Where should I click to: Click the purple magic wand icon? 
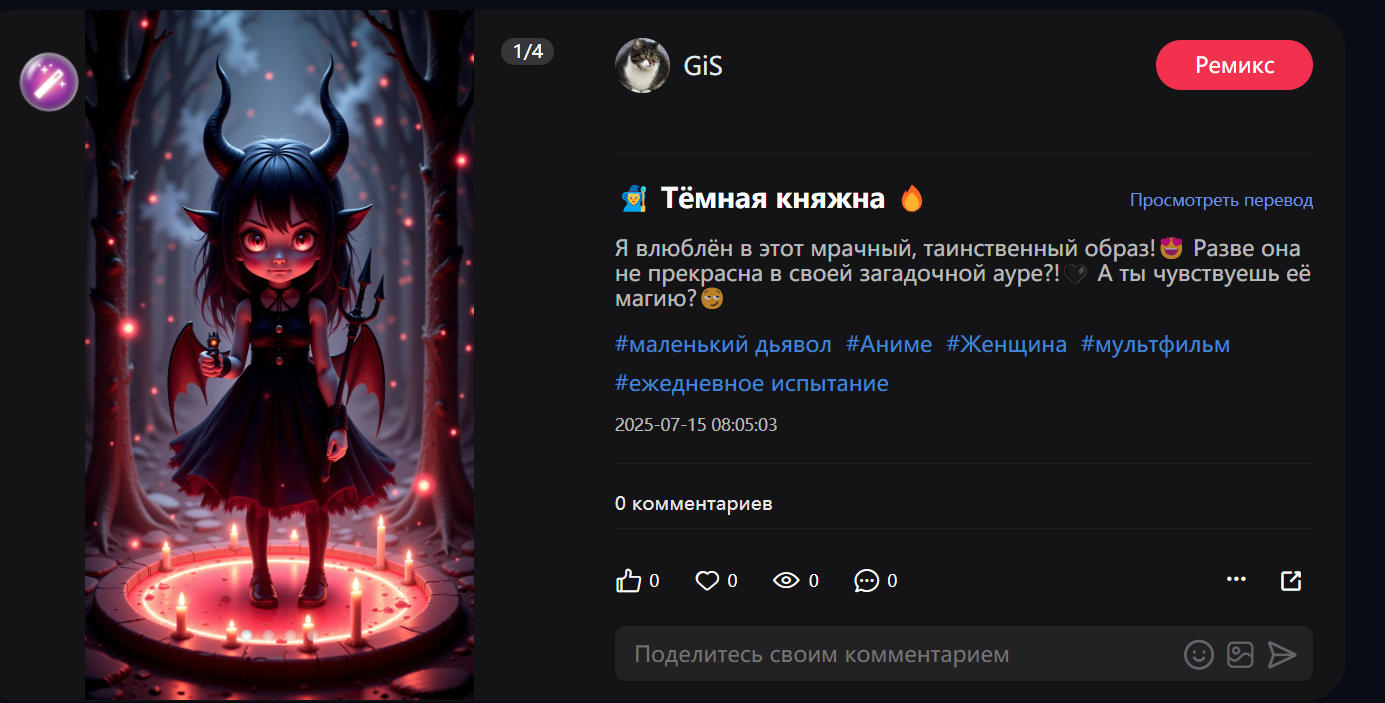49,82
